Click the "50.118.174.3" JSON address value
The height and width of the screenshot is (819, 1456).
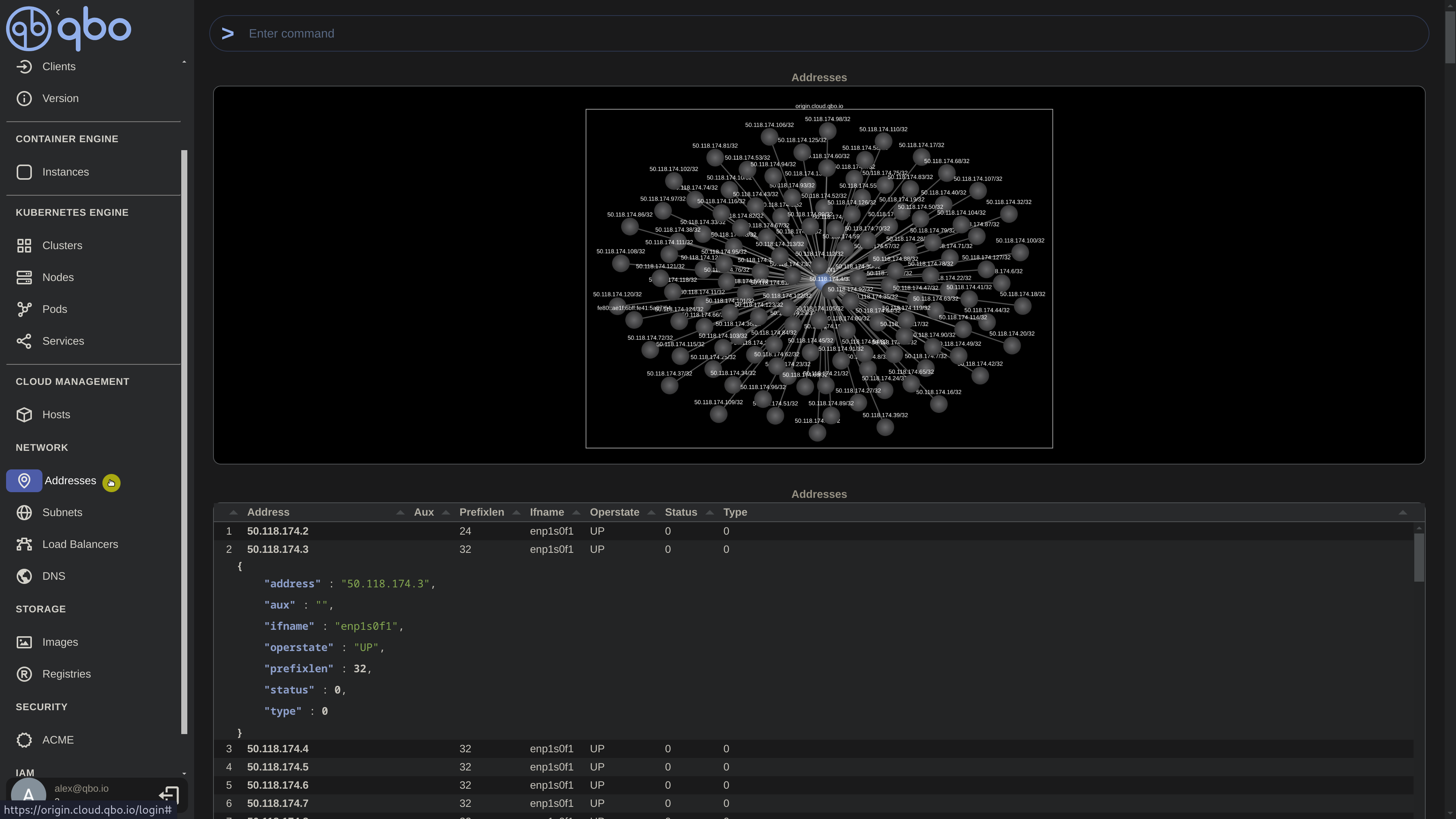(386, 584)
